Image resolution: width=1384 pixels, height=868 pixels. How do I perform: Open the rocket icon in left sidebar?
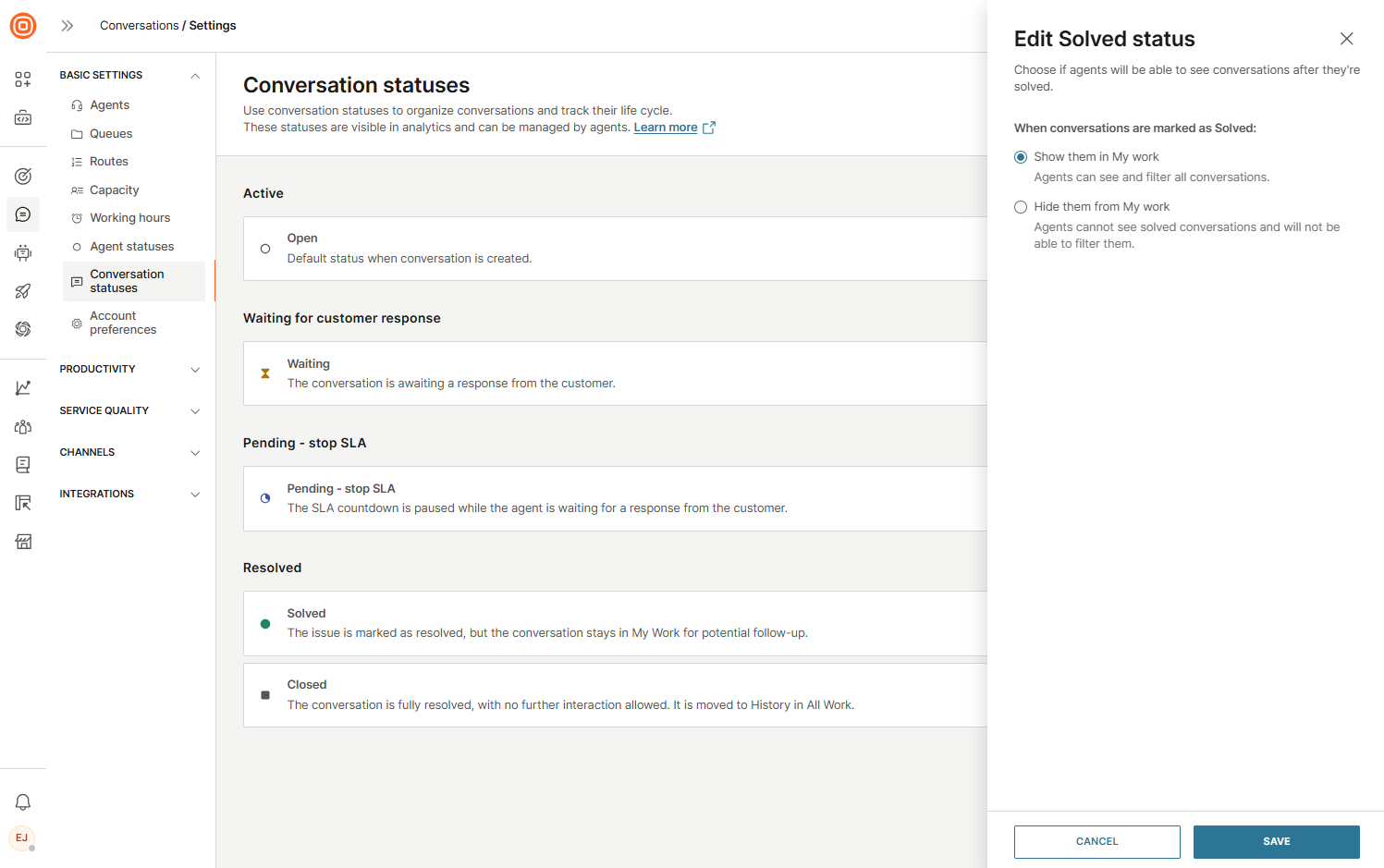23,291
